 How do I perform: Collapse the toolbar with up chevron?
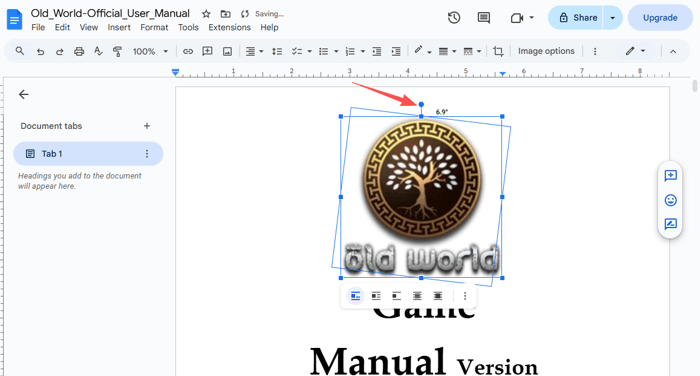(x=673, y=51)
